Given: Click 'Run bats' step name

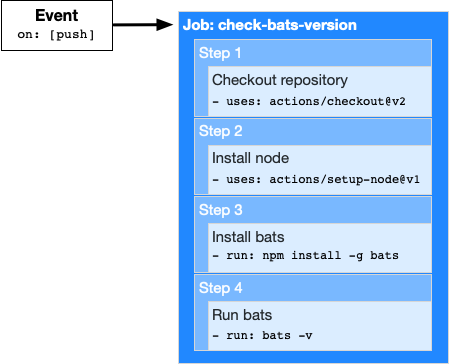Looking at the screenshot, I should coord(242,315).
